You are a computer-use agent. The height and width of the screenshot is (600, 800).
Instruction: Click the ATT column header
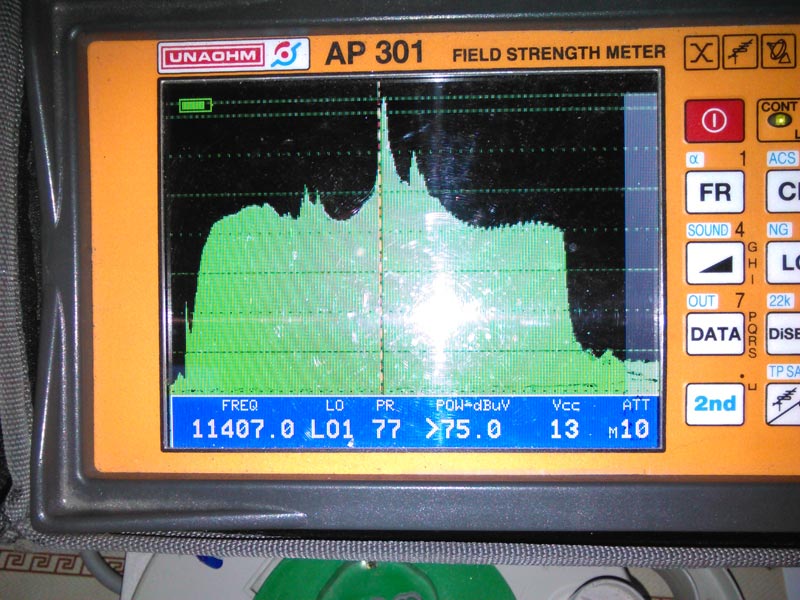[x=636, y=405]
